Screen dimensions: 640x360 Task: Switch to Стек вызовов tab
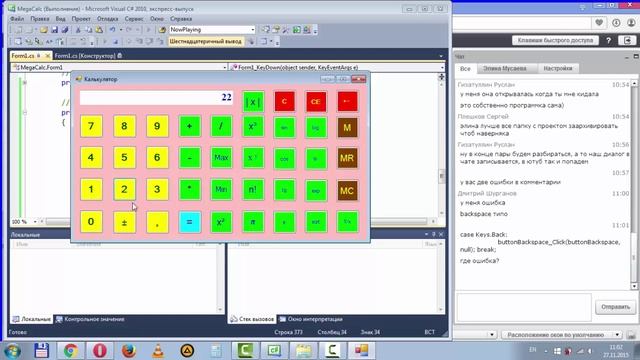[252, 319]
